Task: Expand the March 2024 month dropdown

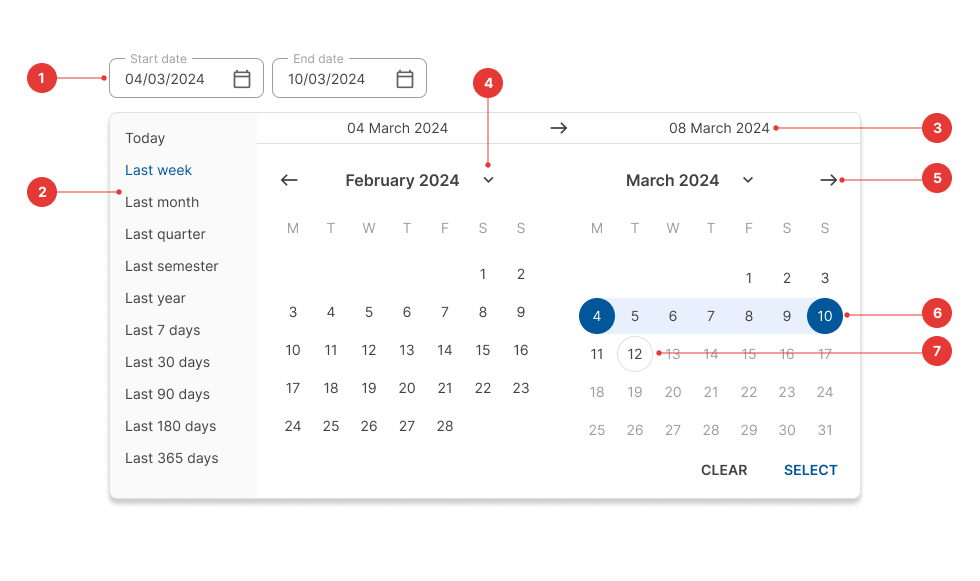Action: point(748,180)
